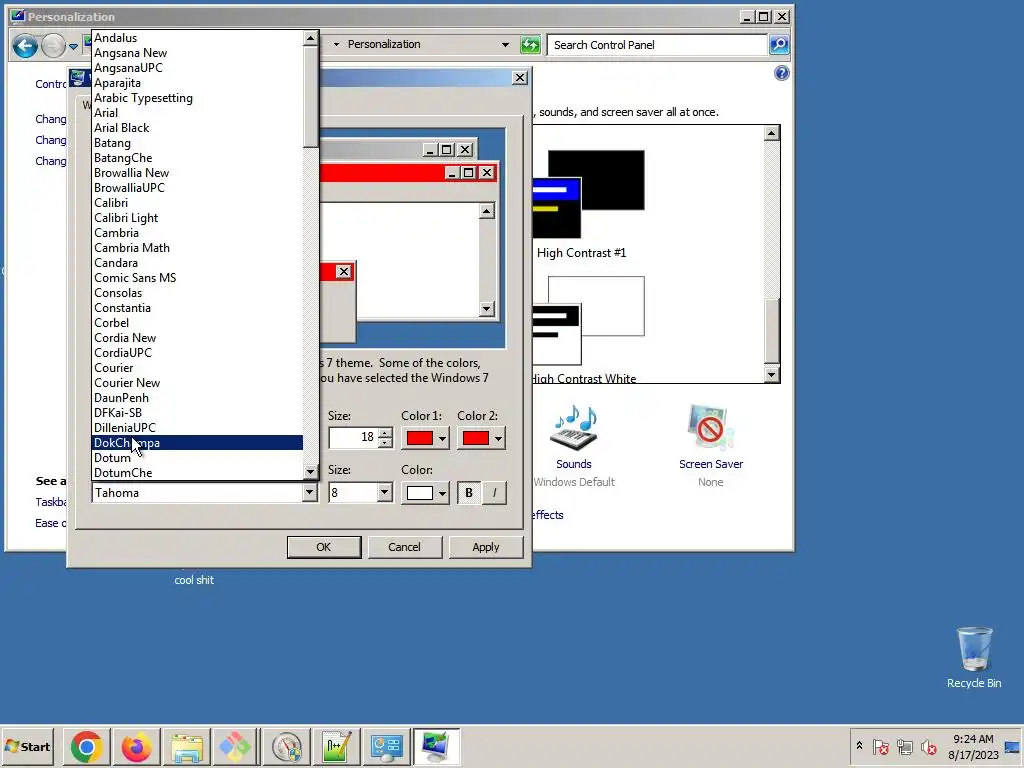Click the Show desktop icon by the clock
Image resolution: width=1024 pixels, height=768 pixels.
(1013, 746)
